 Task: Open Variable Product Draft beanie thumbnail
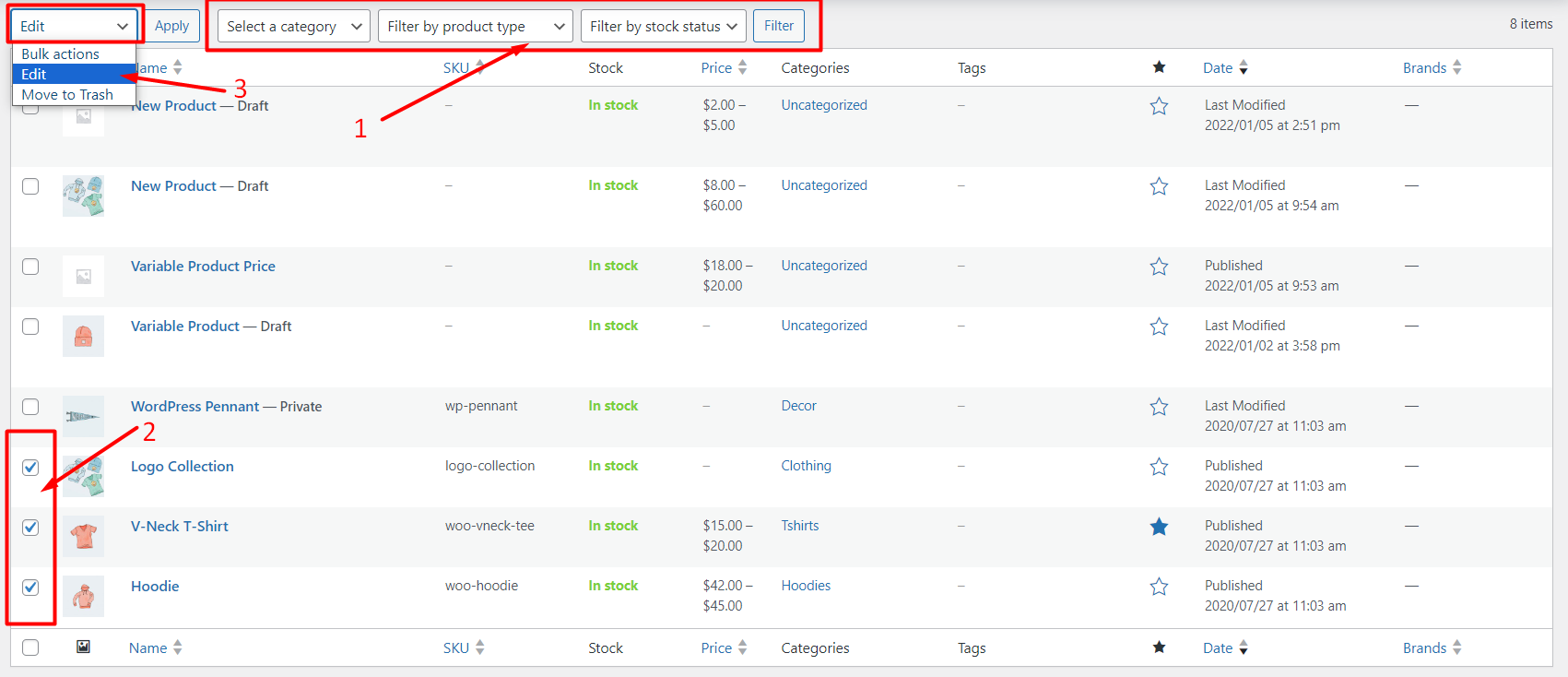click(x=83, y=336)
